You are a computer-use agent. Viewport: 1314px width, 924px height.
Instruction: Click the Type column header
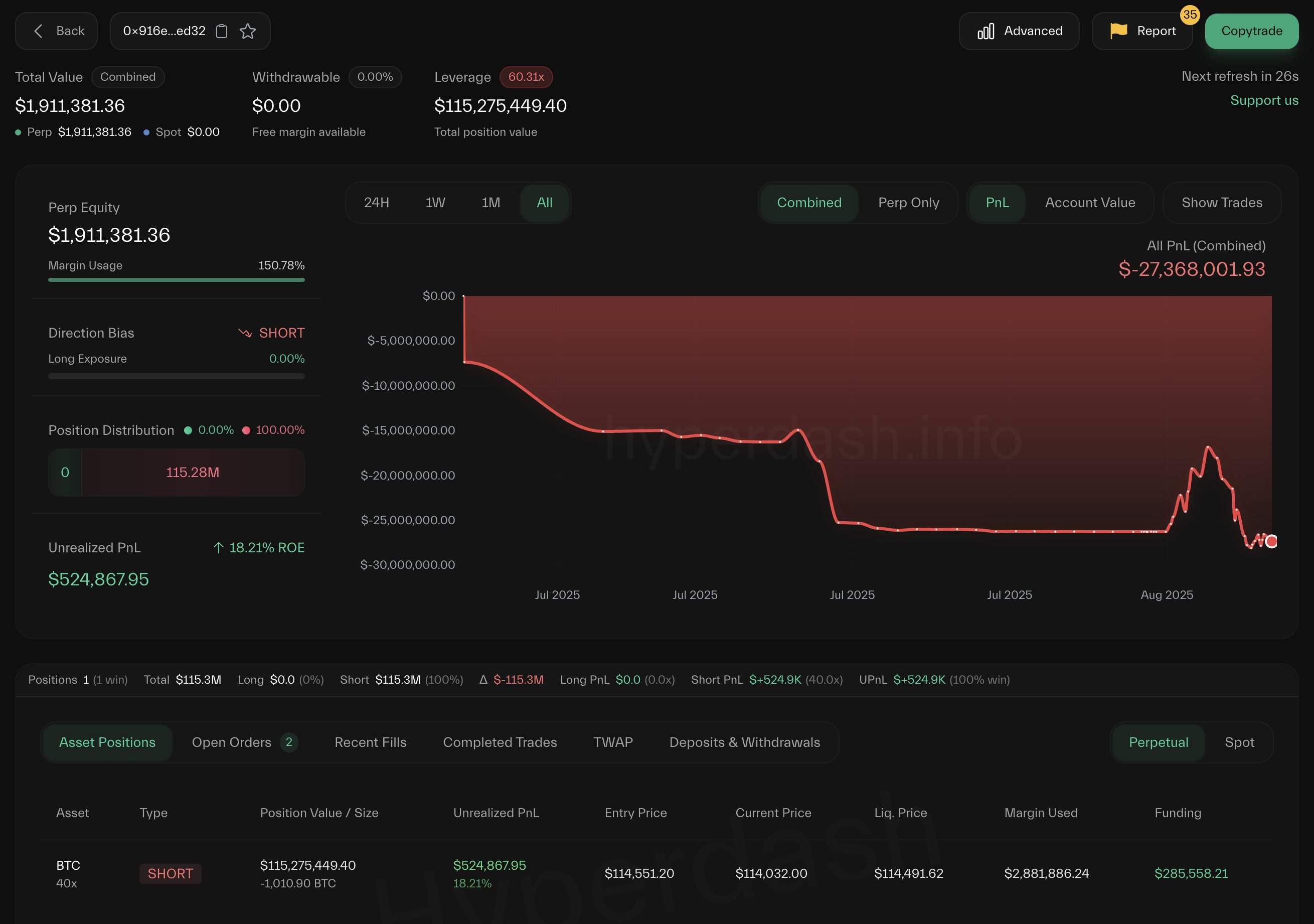point(153,813)
